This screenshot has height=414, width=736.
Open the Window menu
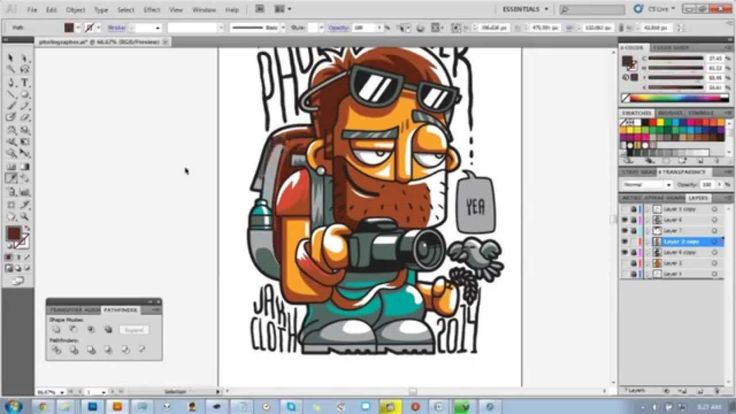click(204, 9)
